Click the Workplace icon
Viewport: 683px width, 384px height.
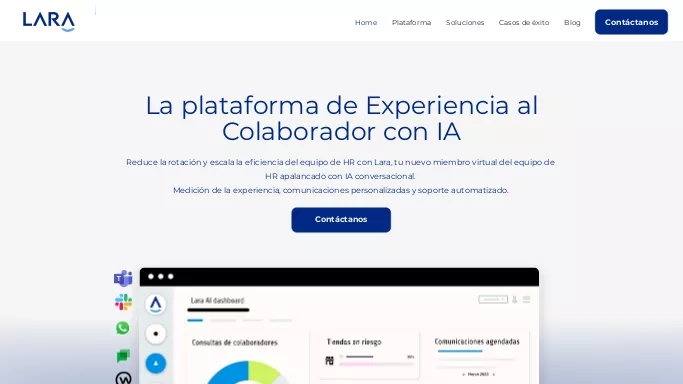pyautogui.click(x=123, y=378)
